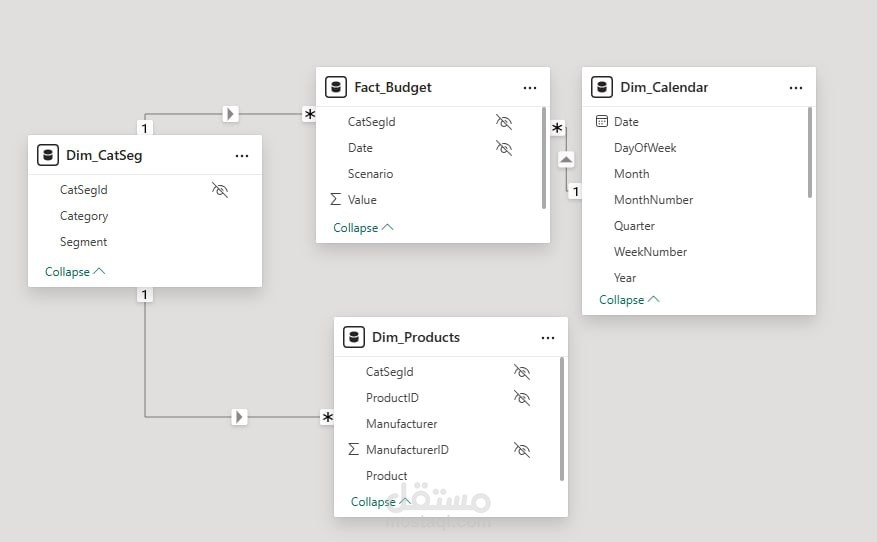Toggle hidden eye icon for CatSegId in Dim_CatSeg
877x542 pixels.
coord(220,189)
